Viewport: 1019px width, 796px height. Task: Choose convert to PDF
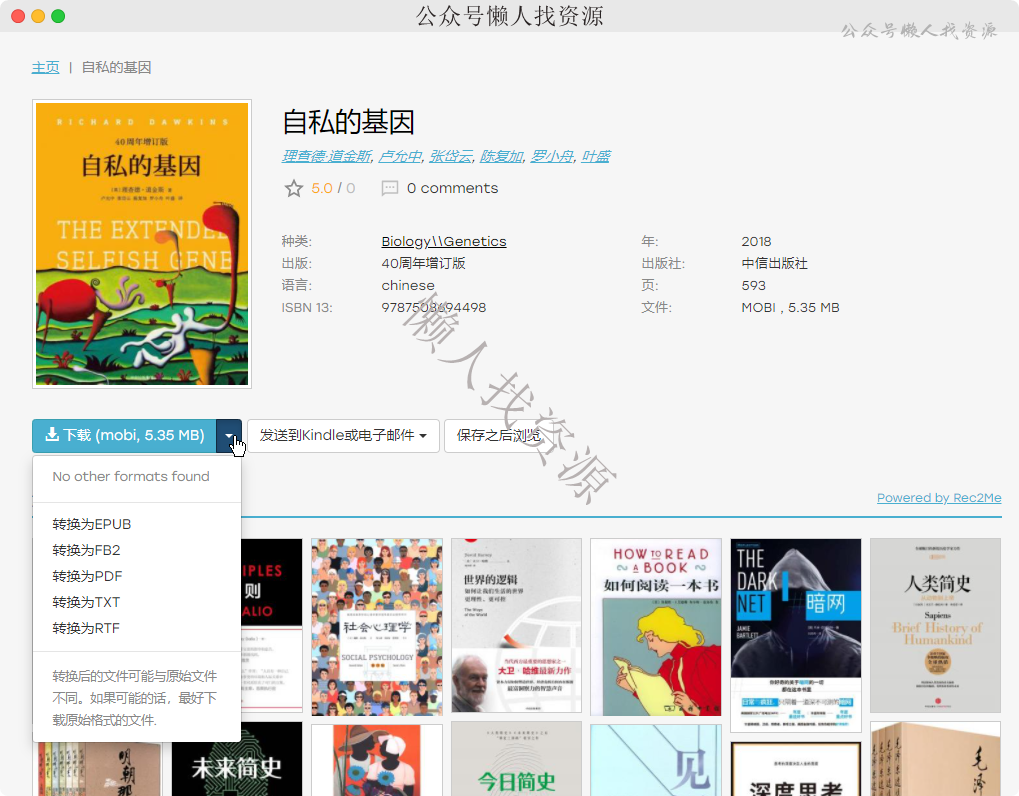click(x=87, y=576)
